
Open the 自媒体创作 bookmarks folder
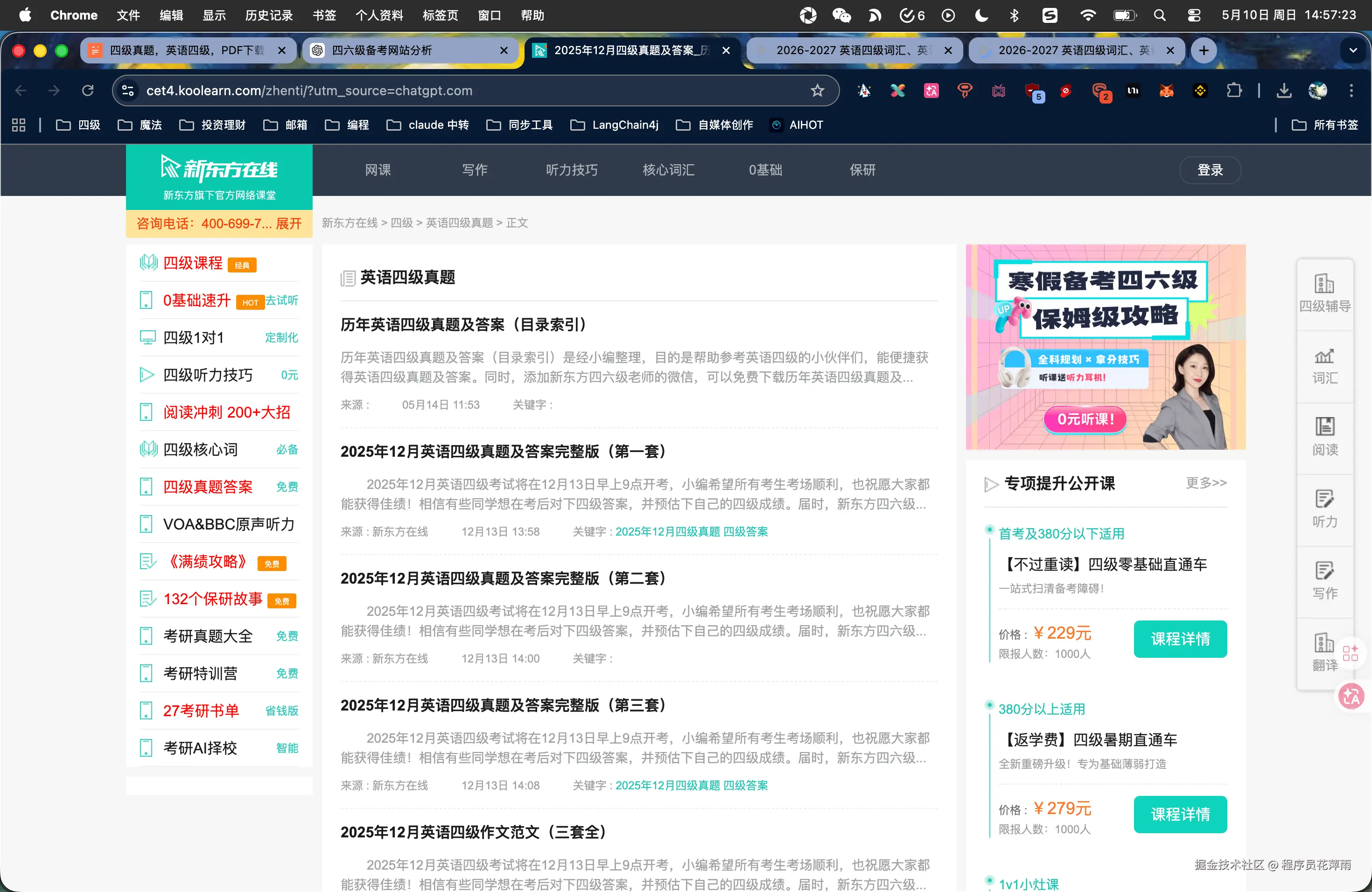(715, 125)
